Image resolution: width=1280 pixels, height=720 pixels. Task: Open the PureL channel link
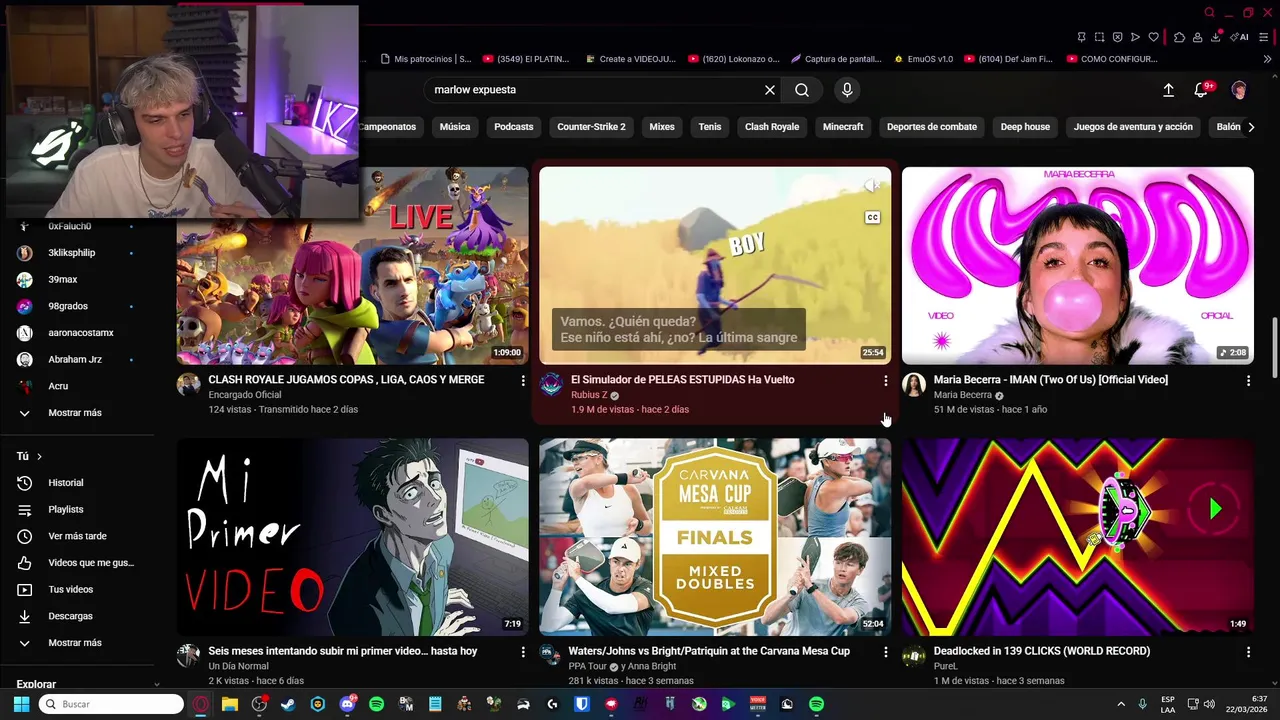pos(946,666)
